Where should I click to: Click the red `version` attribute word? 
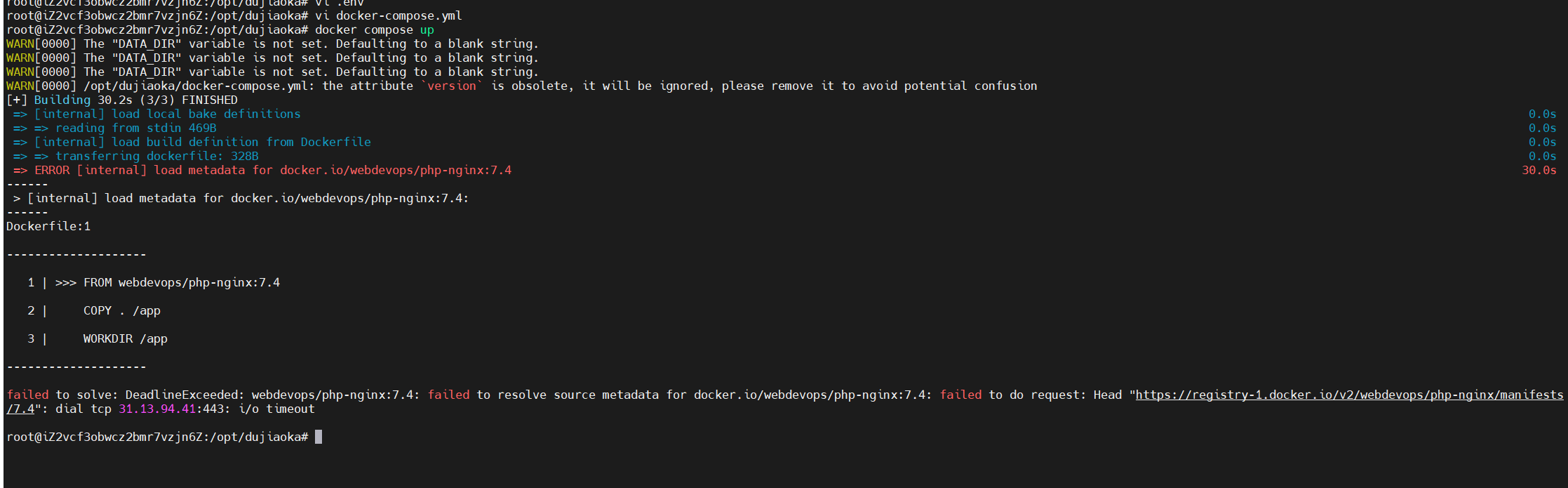(452, 86)
